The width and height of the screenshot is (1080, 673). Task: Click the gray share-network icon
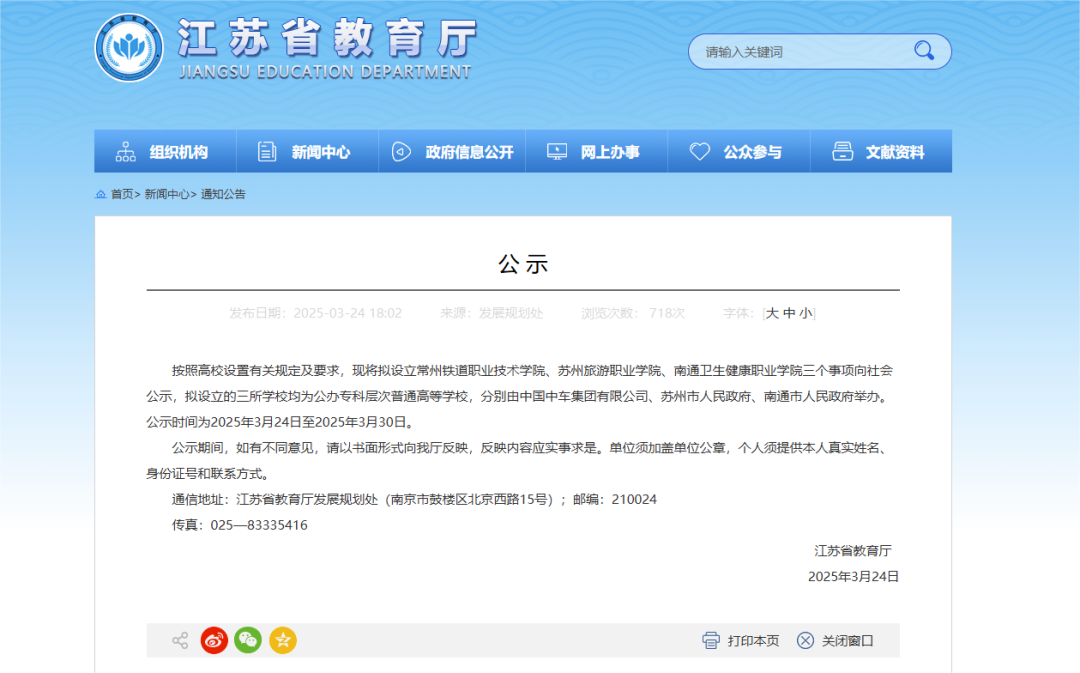click(180, 640)
